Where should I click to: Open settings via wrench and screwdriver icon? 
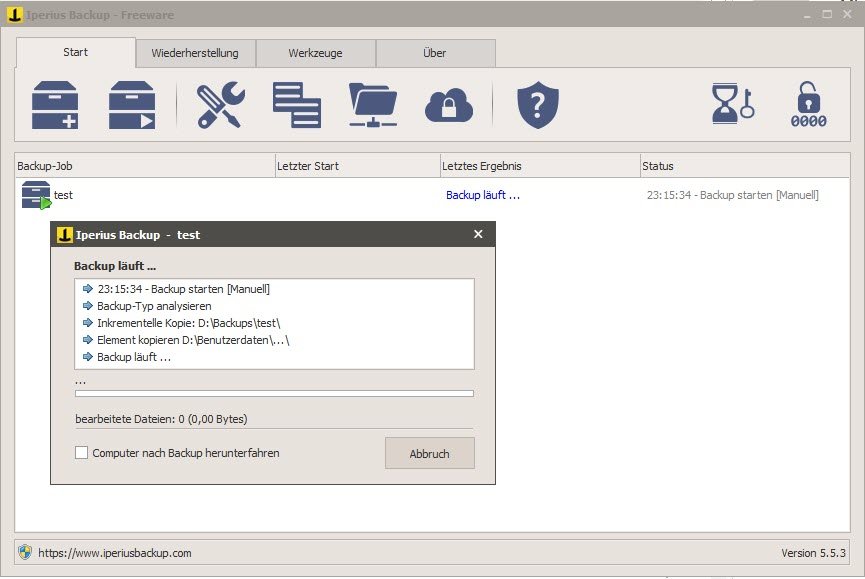coord(220,105)
